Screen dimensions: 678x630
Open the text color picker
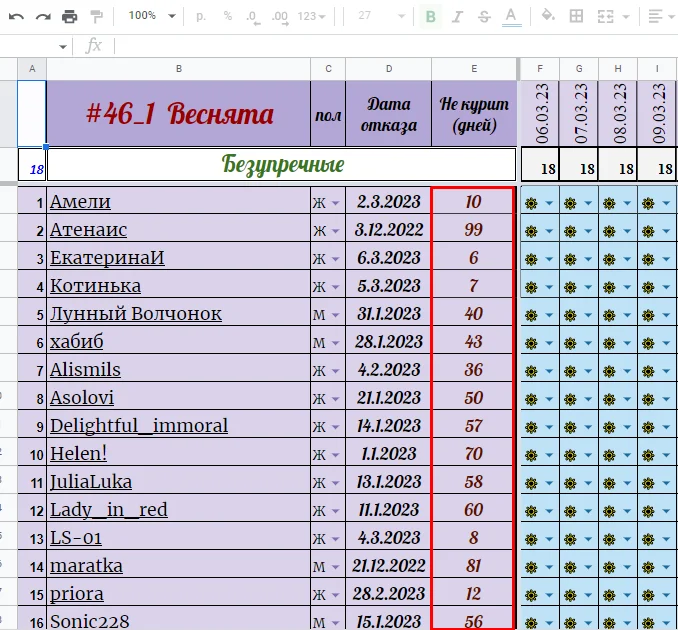point(511,16)
